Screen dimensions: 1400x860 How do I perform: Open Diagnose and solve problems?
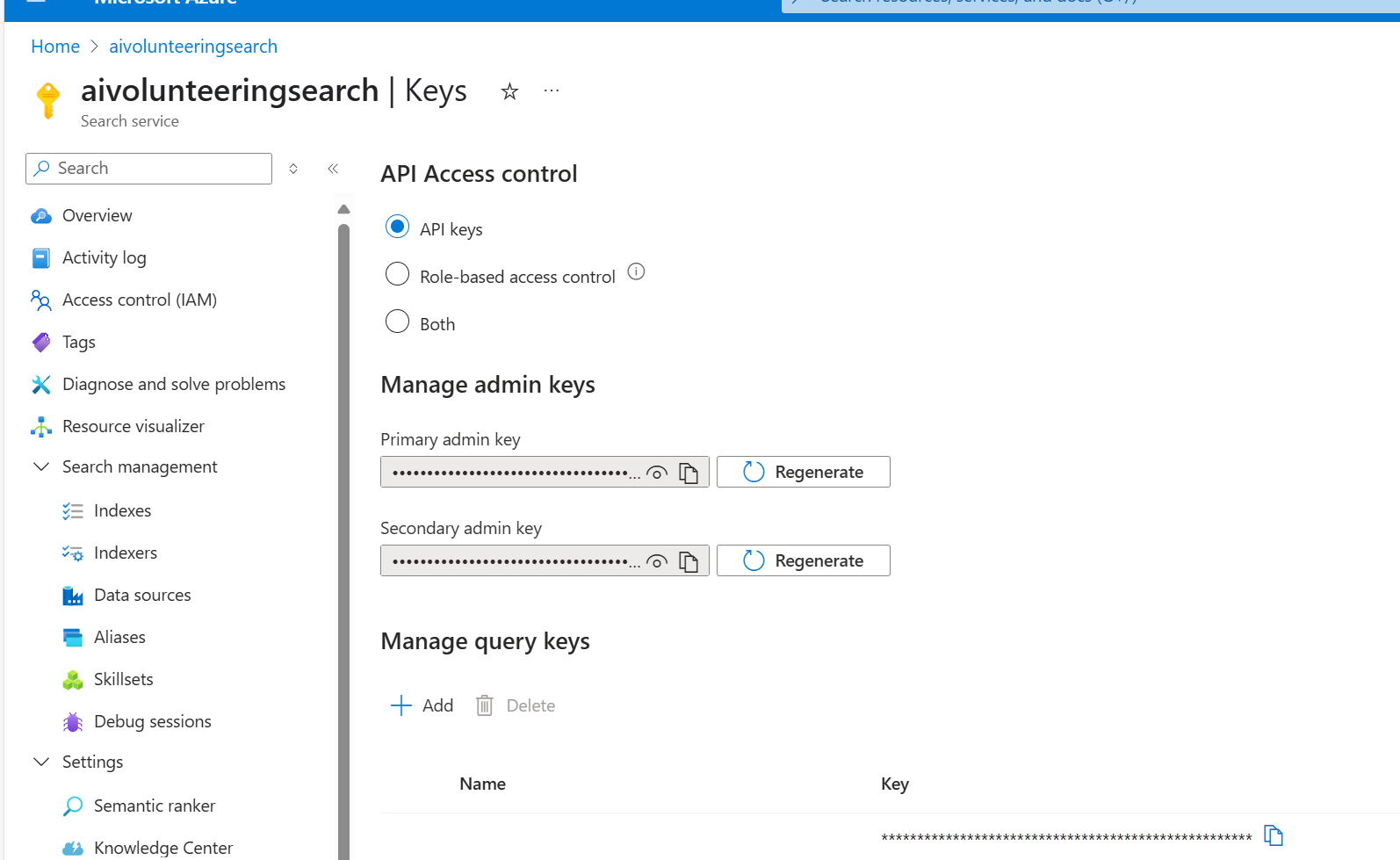[174, 385]
